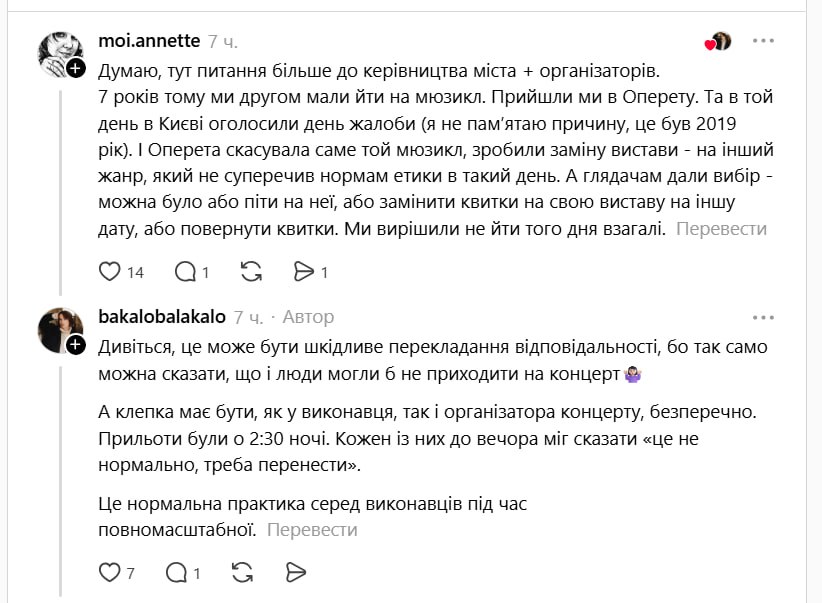Screen dimensions: 822x603
Task: Translate bakalobalakalo's reply with Перевести
Action: tap(311, 529)
